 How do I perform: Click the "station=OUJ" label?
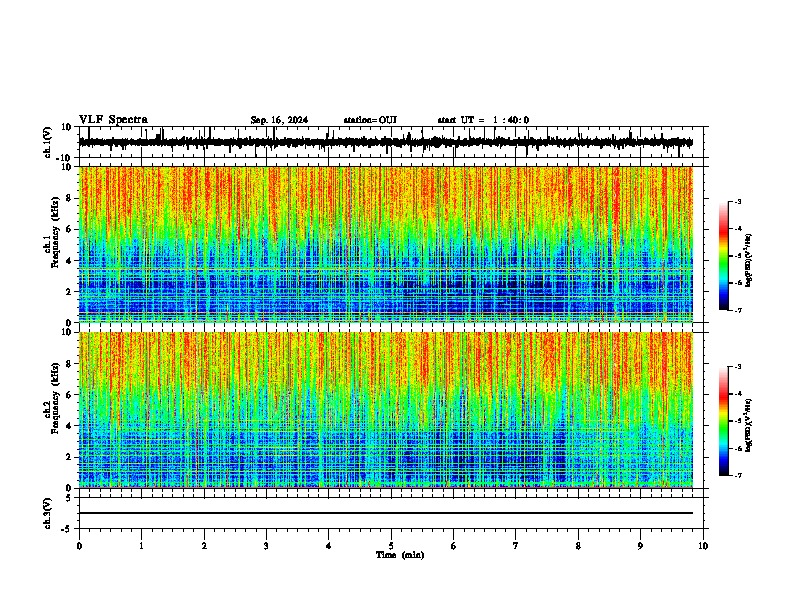coord(370,120)
